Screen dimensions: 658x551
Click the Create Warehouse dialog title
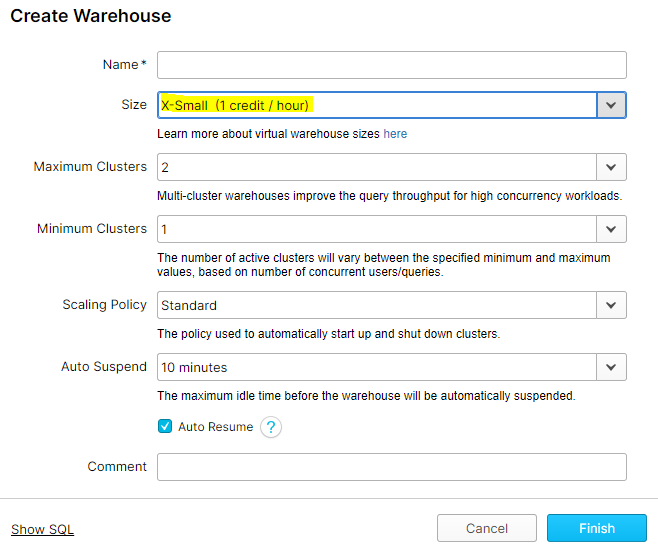[x=91, y=16]
